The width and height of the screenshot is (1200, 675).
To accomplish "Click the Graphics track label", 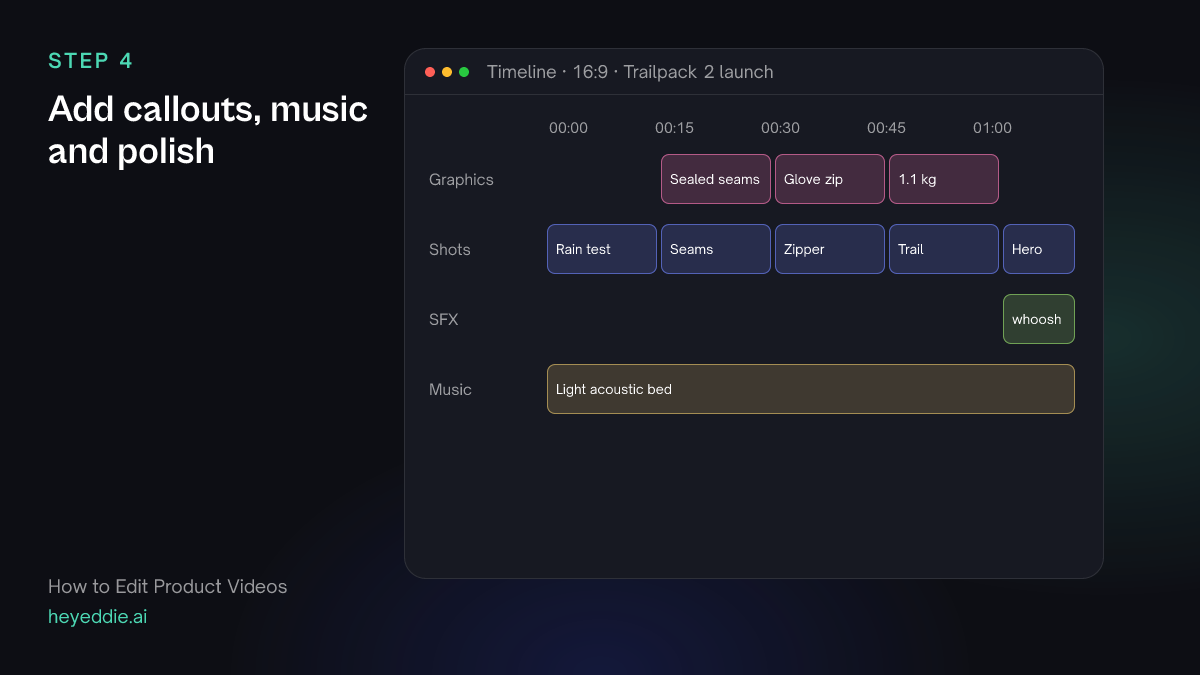I will [461, 180].
